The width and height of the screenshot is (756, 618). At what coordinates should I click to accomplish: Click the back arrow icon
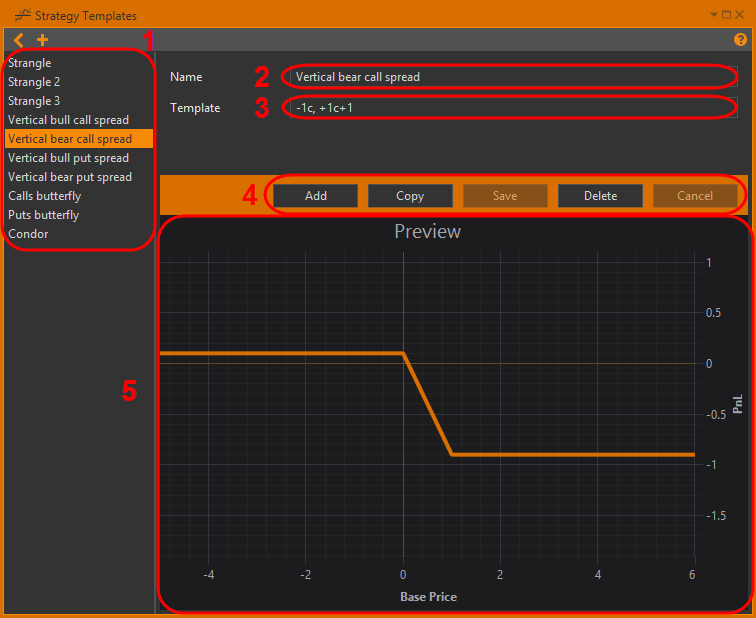coord(18,40)
